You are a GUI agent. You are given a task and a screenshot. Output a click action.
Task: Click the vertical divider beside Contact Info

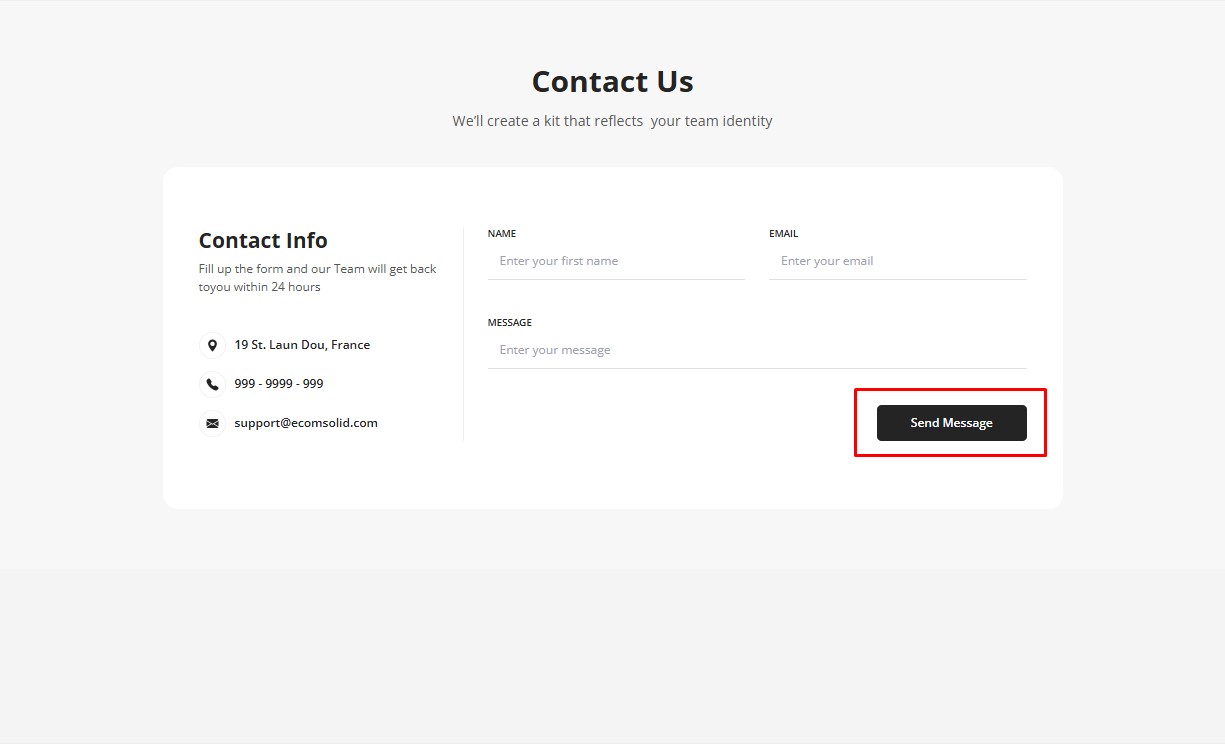(463, 334)
